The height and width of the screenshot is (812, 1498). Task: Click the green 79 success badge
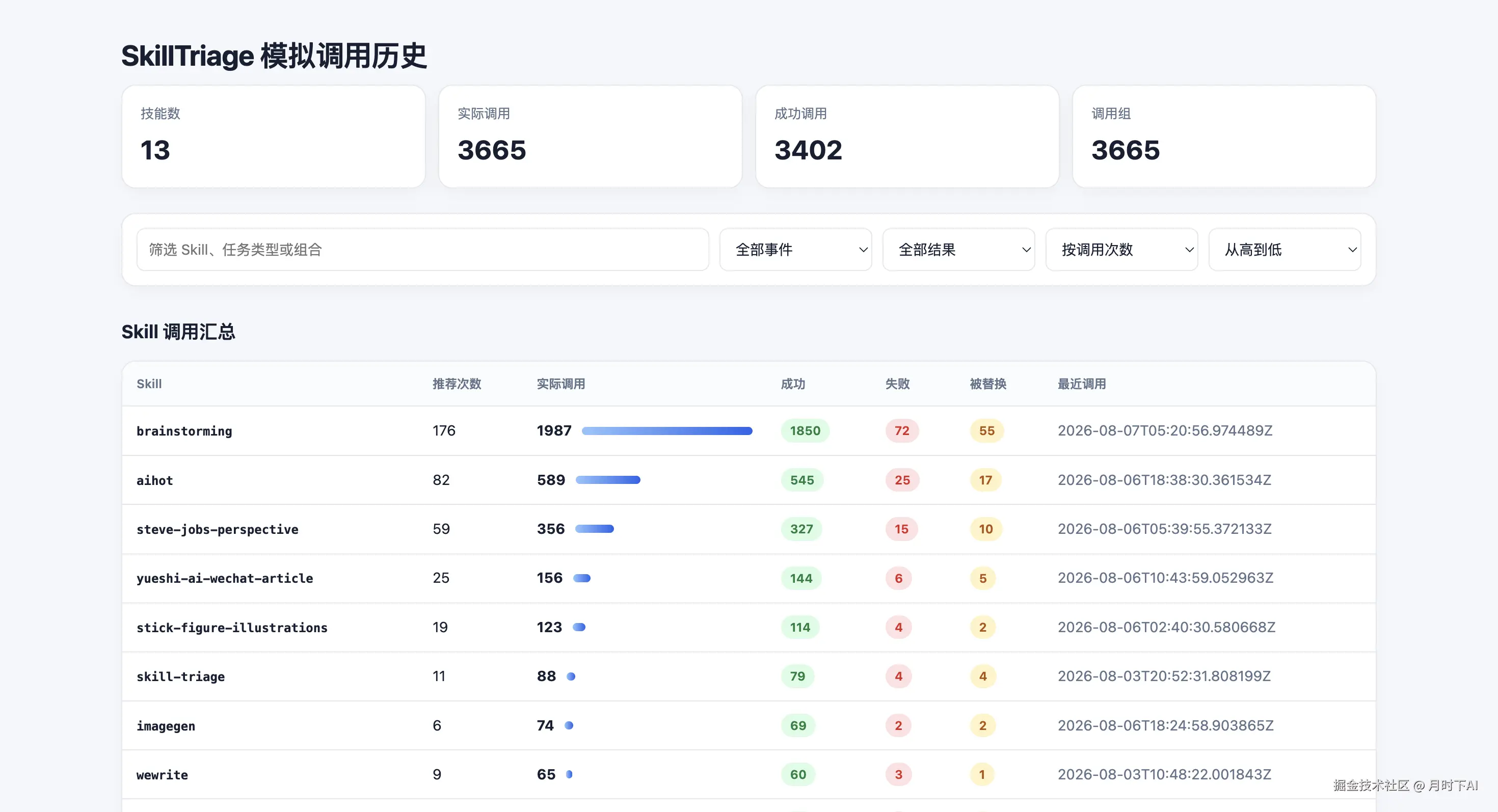798,676
